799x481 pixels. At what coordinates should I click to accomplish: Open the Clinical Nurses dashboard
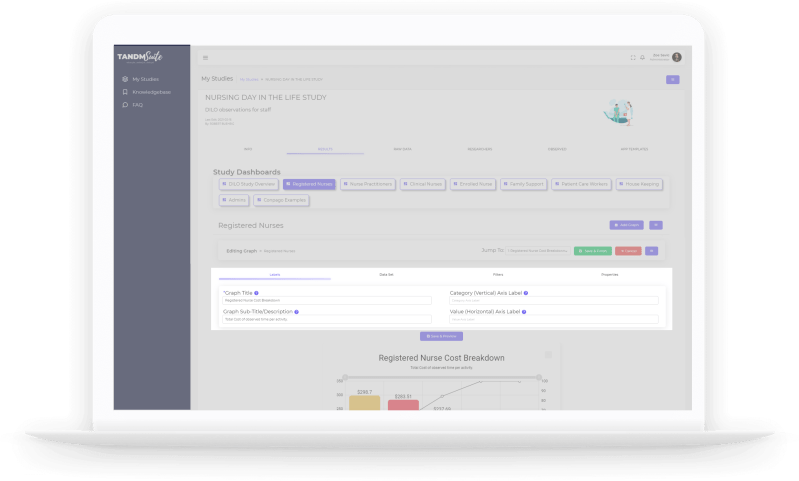click(x=423, y=184)
